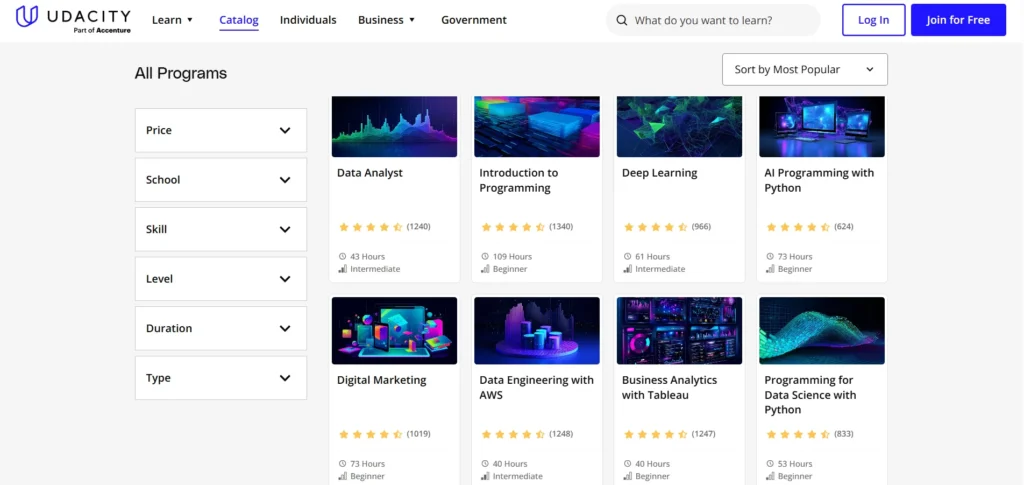The image size is (1024, 485).
Task: Open Sort by Most Popular dropdown
Action: pos(804,70)
